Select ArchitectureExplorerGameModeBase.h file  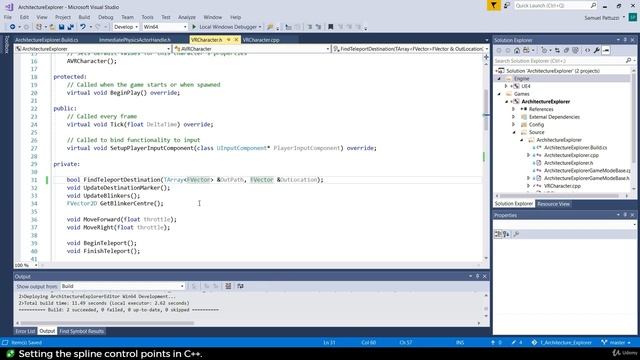click(587, 178)
